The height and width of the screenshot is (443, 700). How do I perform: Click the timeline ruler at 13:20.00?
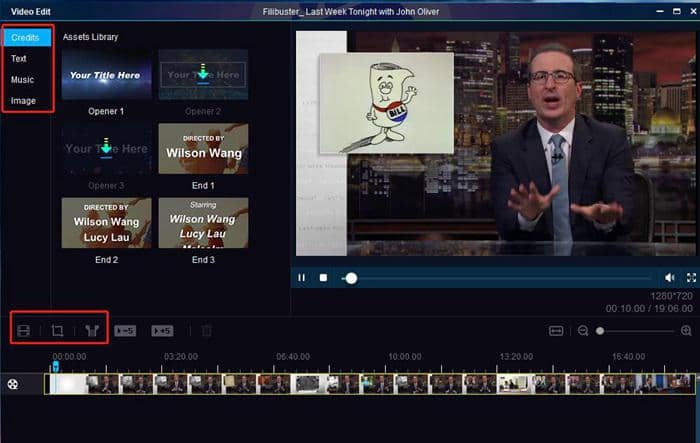coord(516,357)
